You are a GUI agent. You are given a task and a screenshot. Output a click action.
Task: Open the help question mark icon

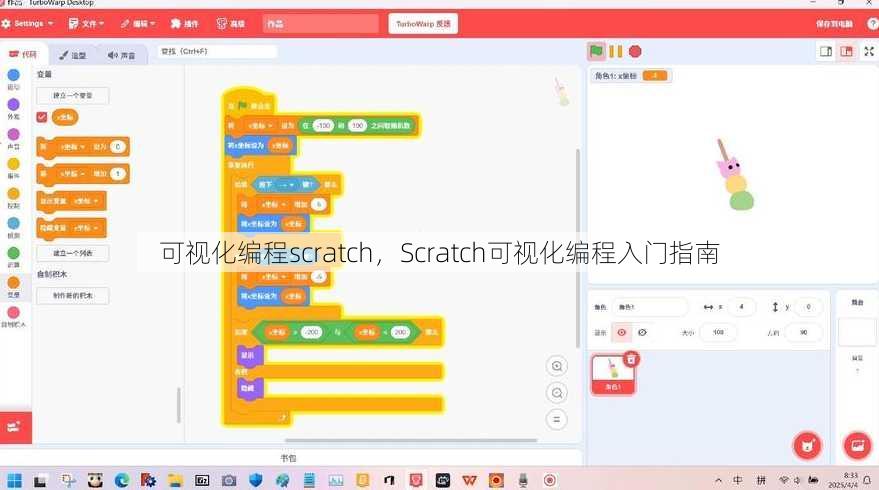873,24
